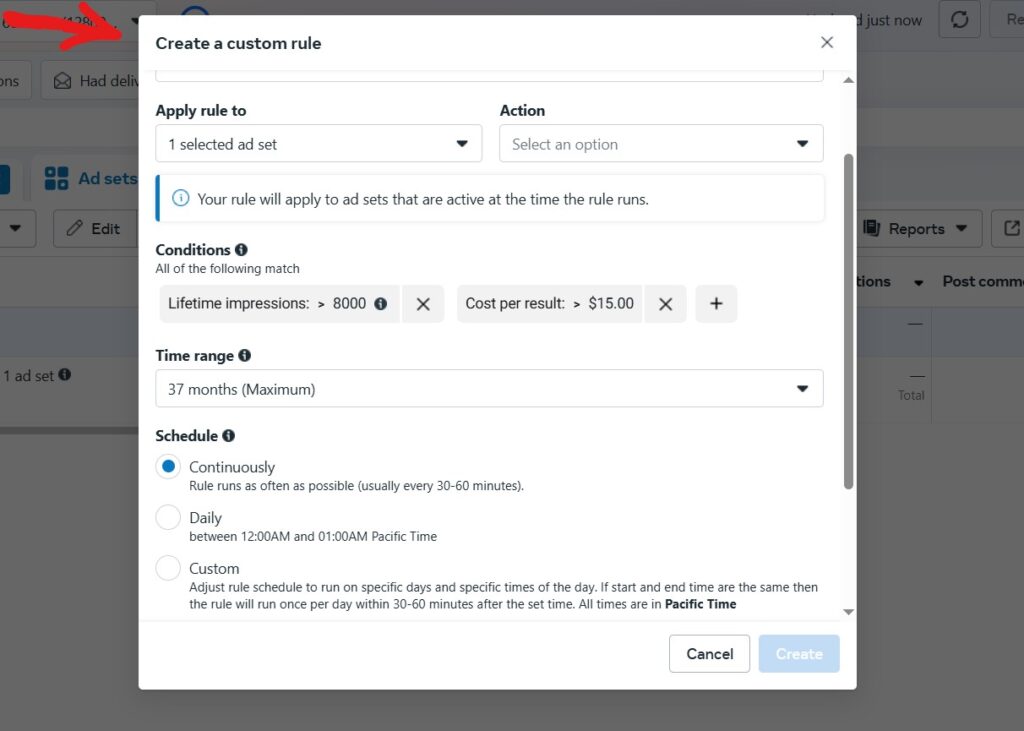Click the Conditions info icon
Viewport: 1024px width, 731px height.
pos(241,250)
